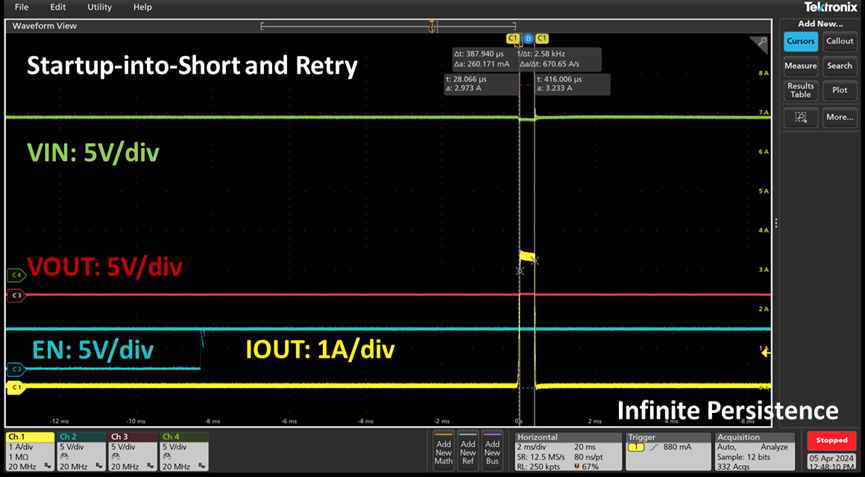The image size is (865, 477).
Task: Click the Measure button
Action: [800, 65]
